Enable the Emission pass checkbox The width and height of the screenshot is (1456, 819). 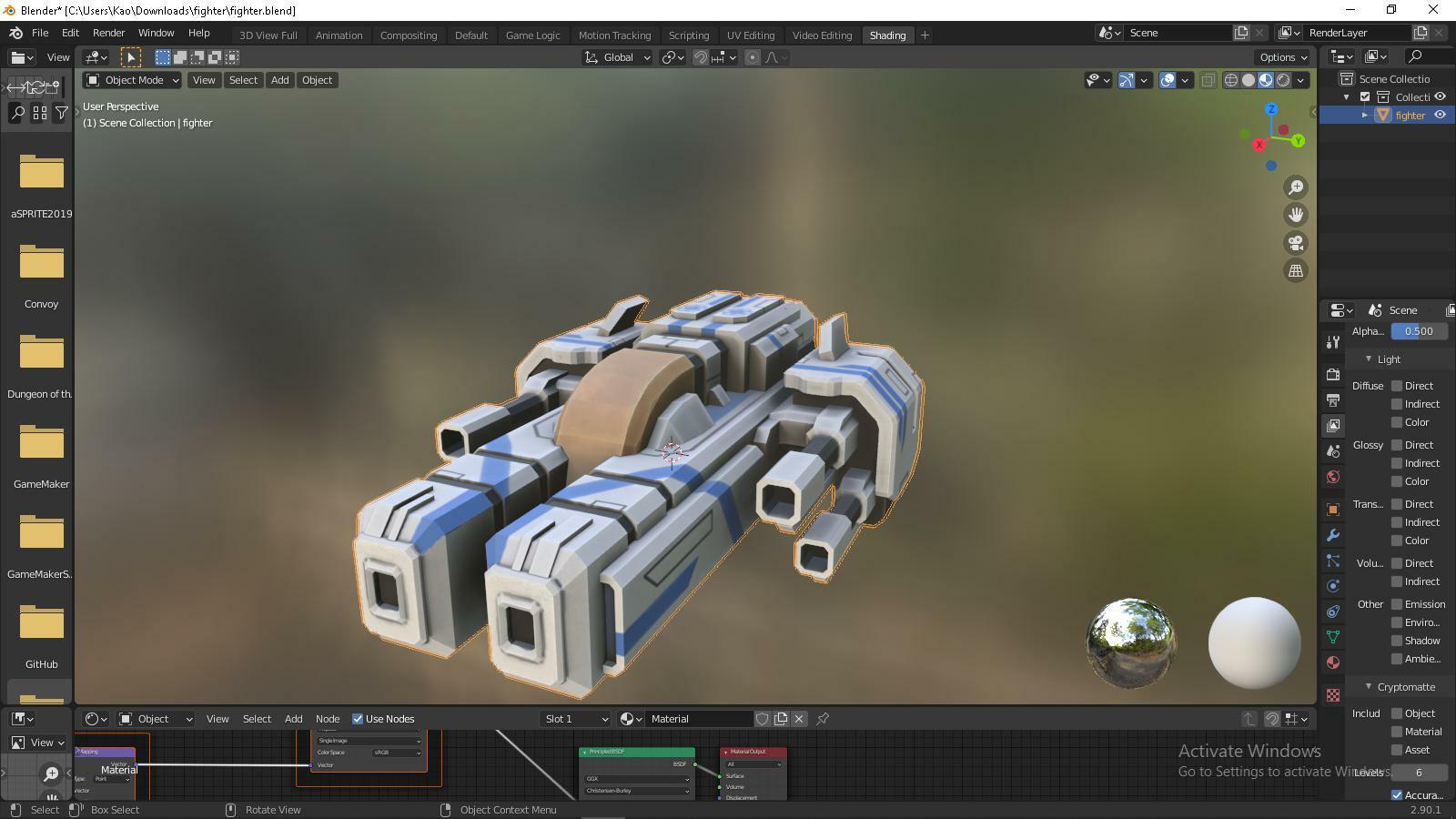click(1397, 604)
